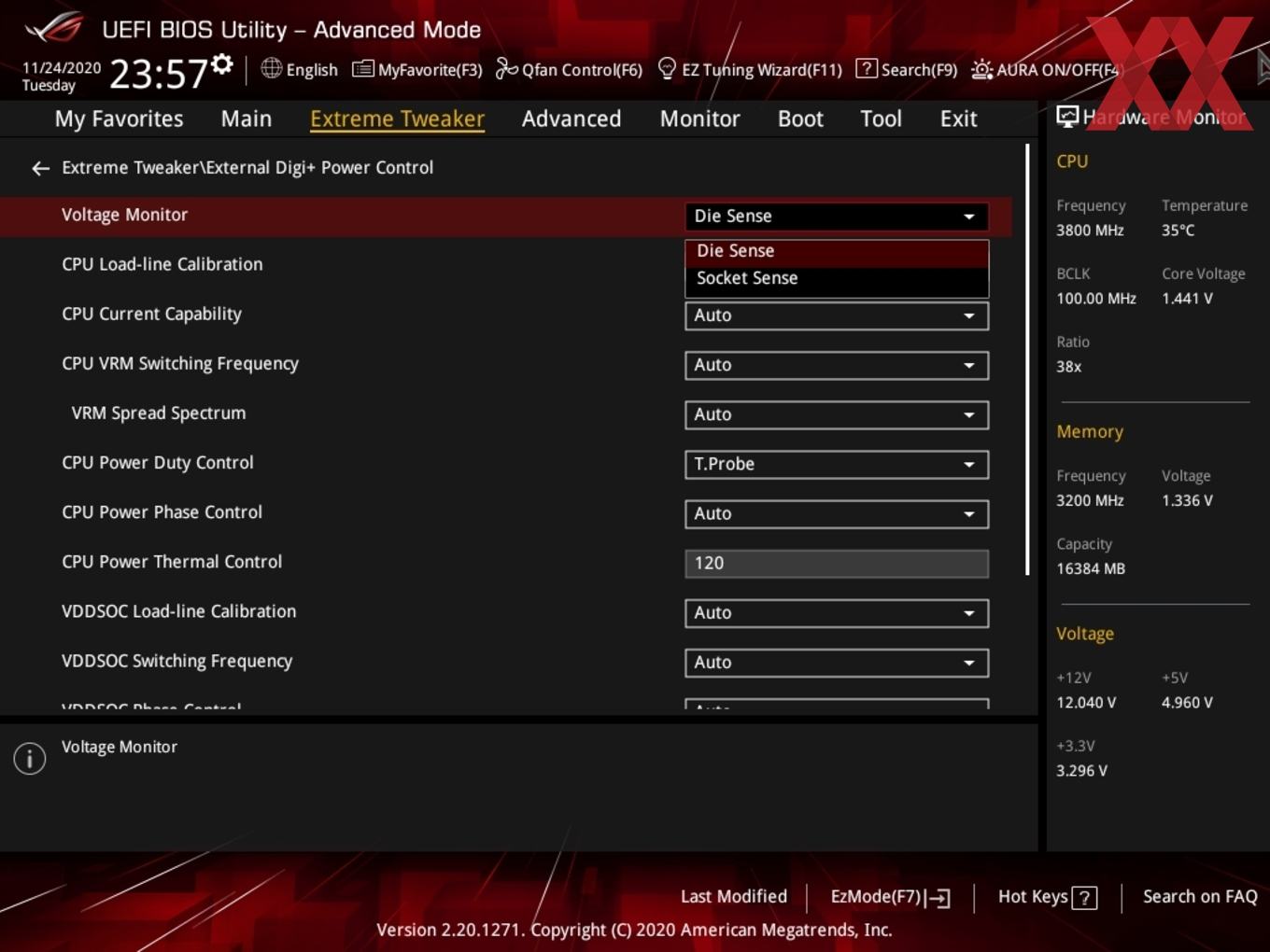The width and height of the screenshot is (1270, 952).
Task: Click the settings list scrollbar
Action: [1027, 359]
